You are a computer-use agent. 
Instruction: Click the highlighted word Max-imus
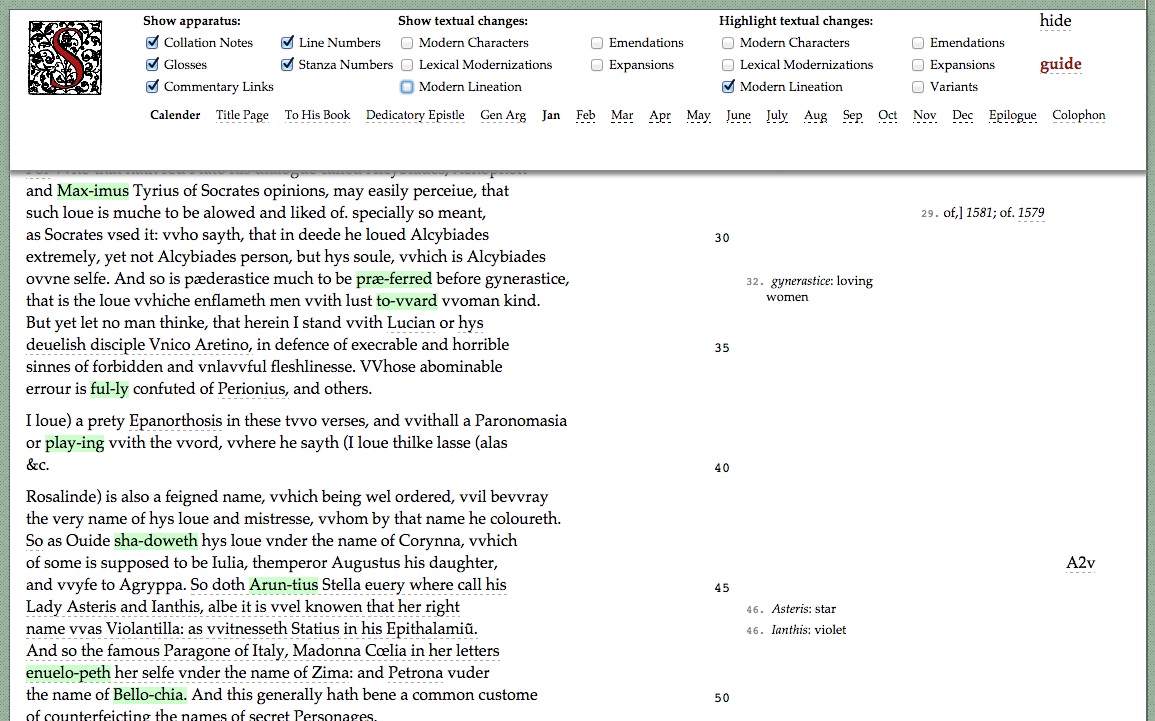(92, 191)
